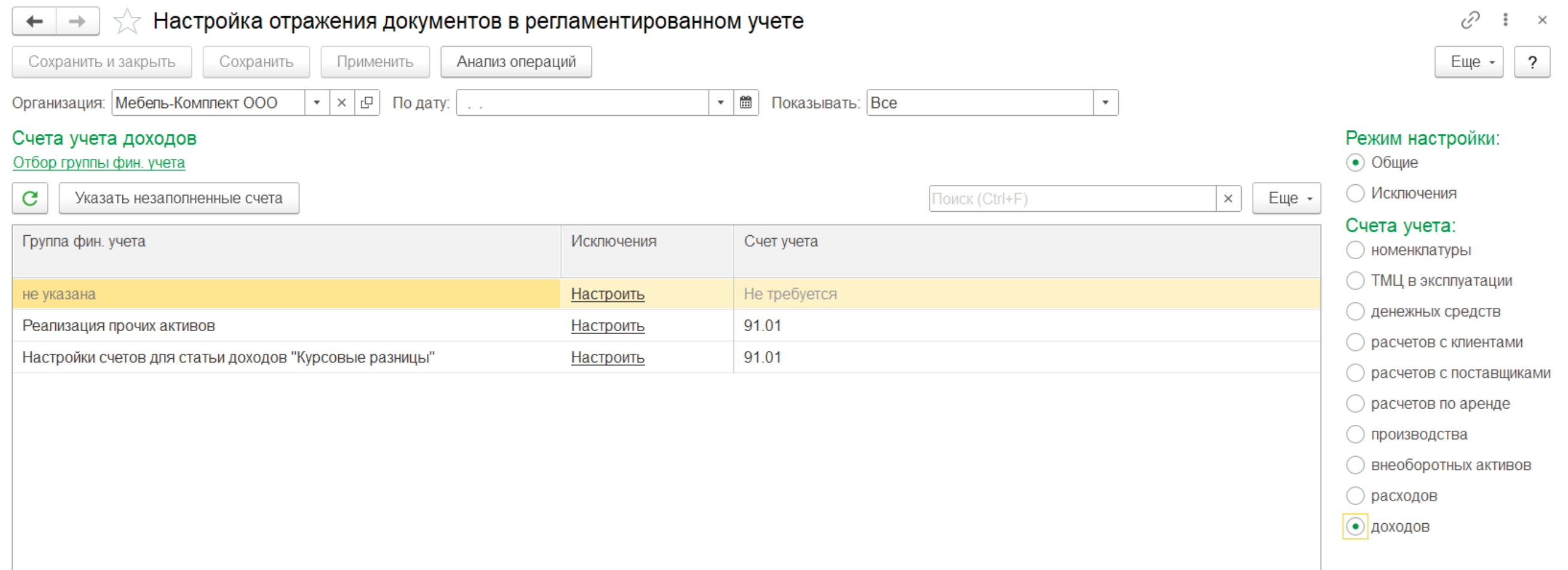
Task: Open the vertical three-dots menu
Action: pyautogui.click(x=1505, y=20)
